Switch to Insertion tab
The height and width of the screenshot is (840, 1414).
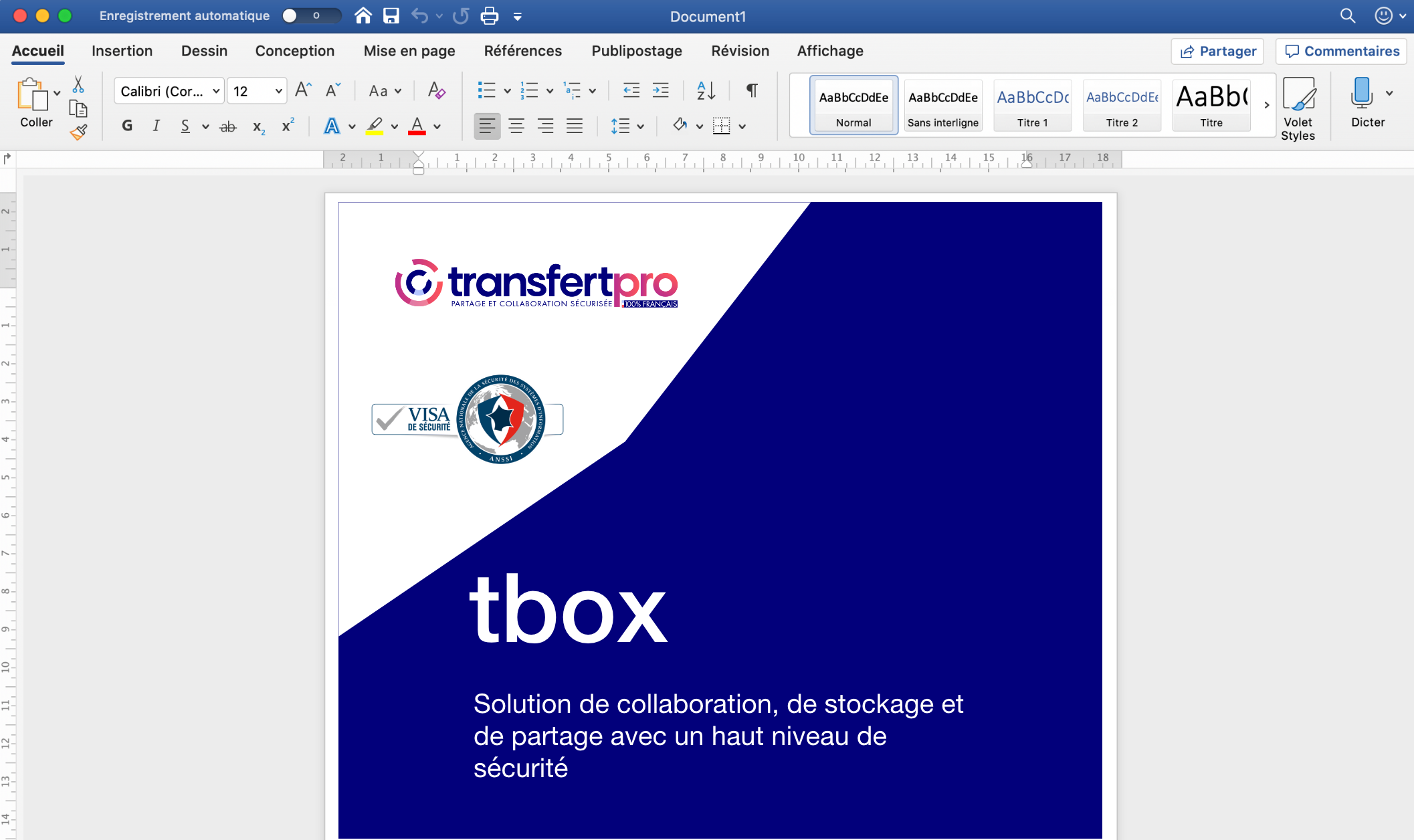point(122,51)
